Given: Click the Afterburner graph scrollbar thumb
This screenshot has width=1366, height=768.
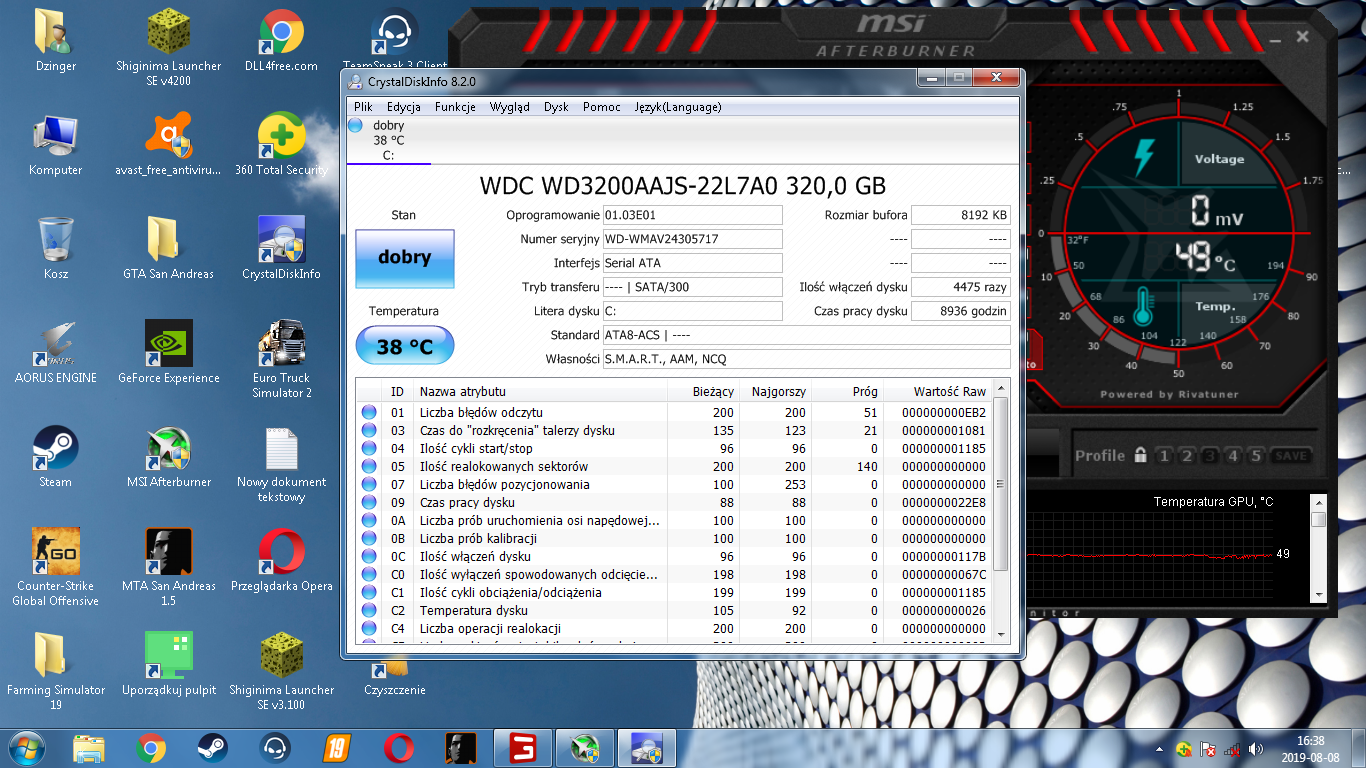Looking at the screenshot, I should (x=1319, y=519).
